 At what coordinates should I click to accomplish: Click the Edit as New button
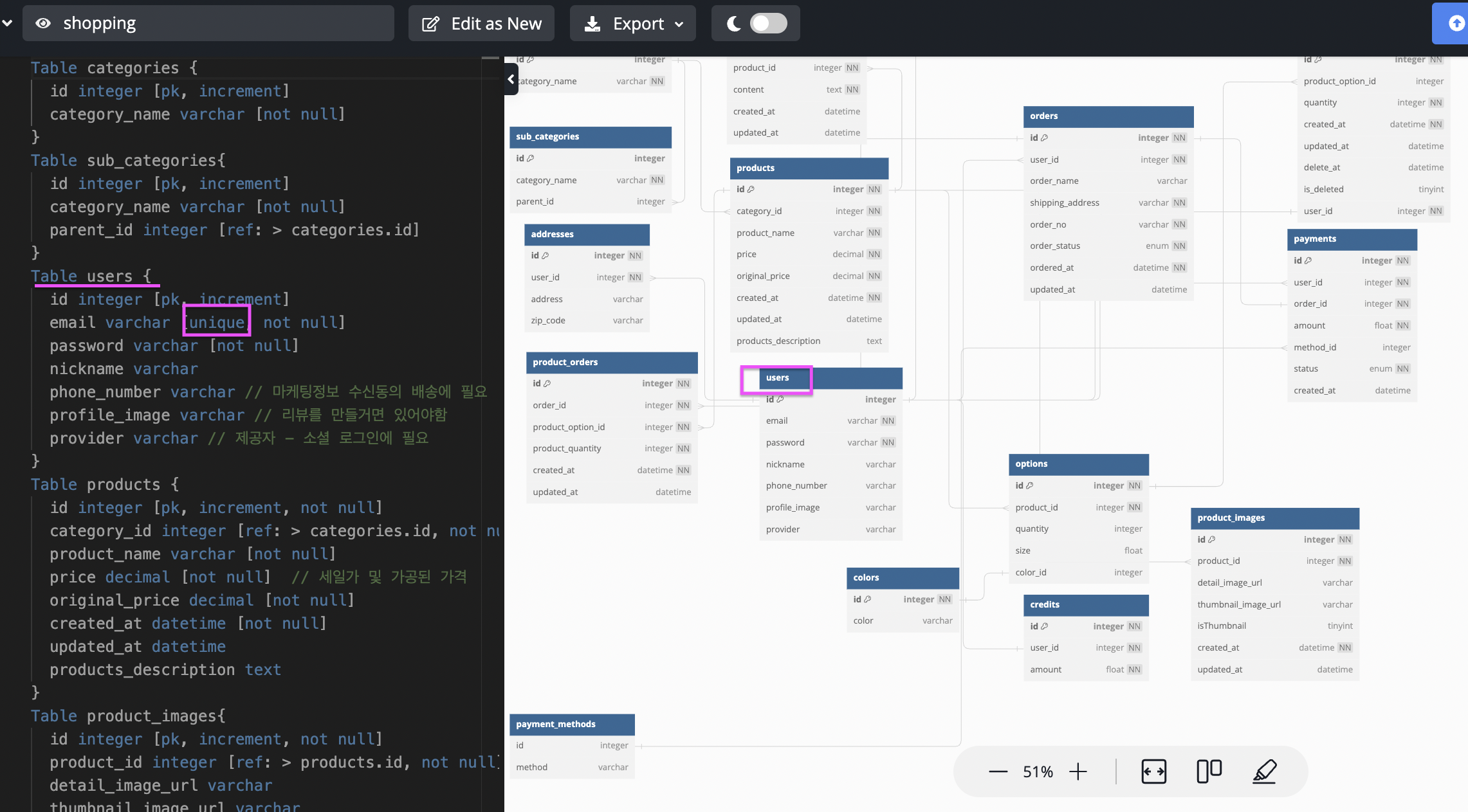[481, 24]
